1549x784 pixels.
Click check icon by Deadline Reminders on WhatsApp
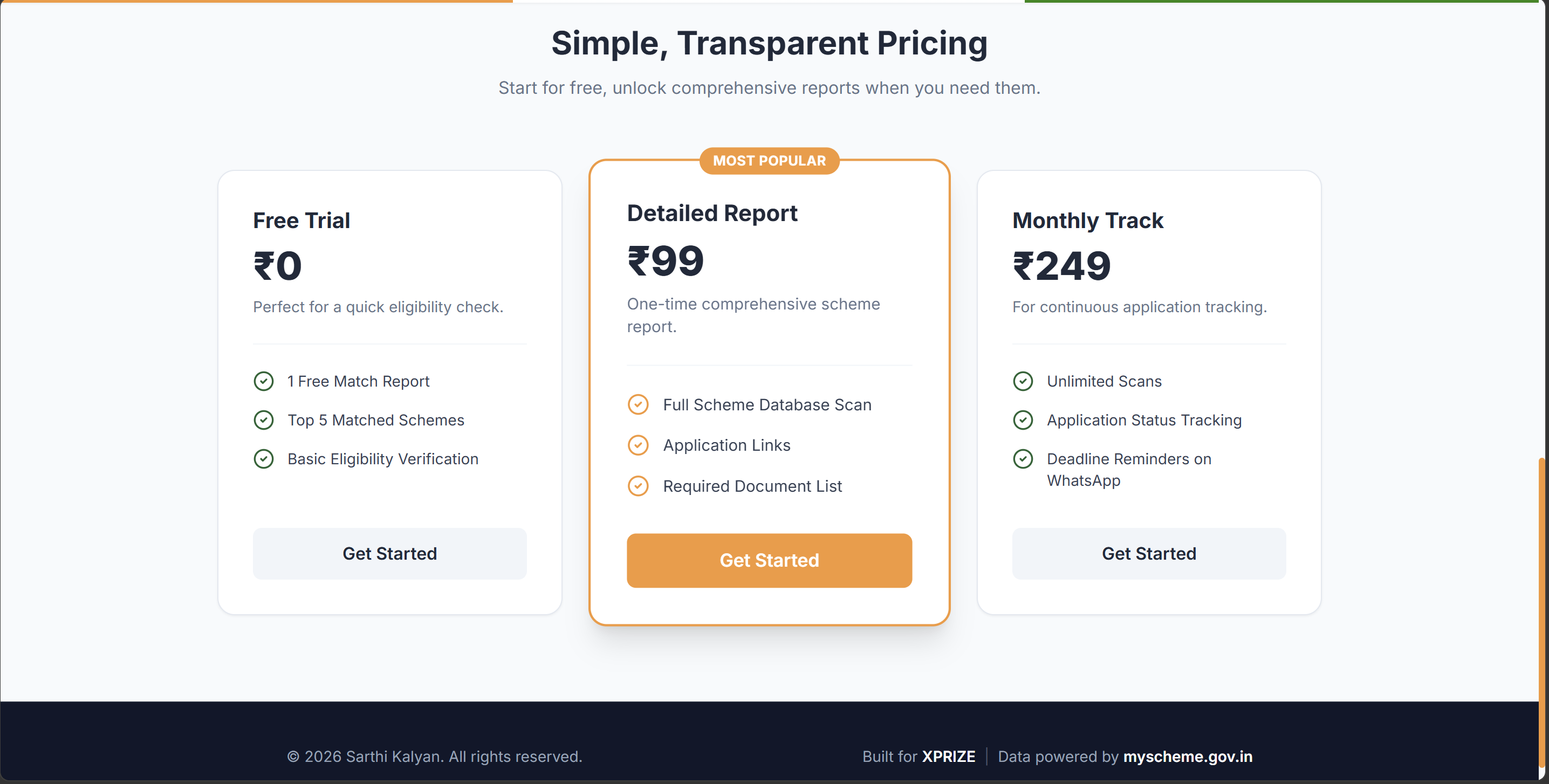pos(1023,459)
